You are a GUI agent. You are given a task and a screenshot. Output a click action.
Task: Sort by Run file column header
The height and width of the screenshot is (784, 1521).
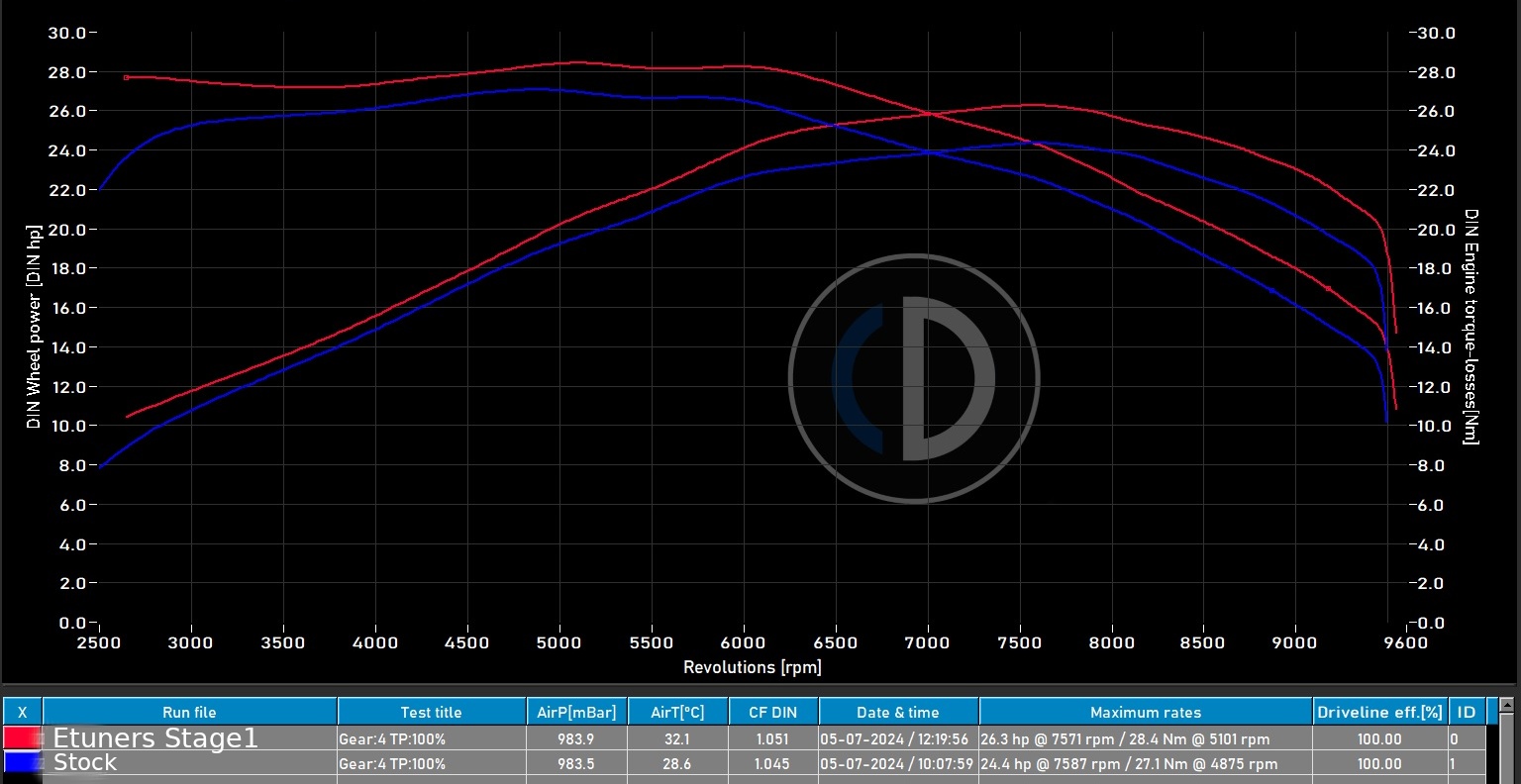click(x=189, y=712)
